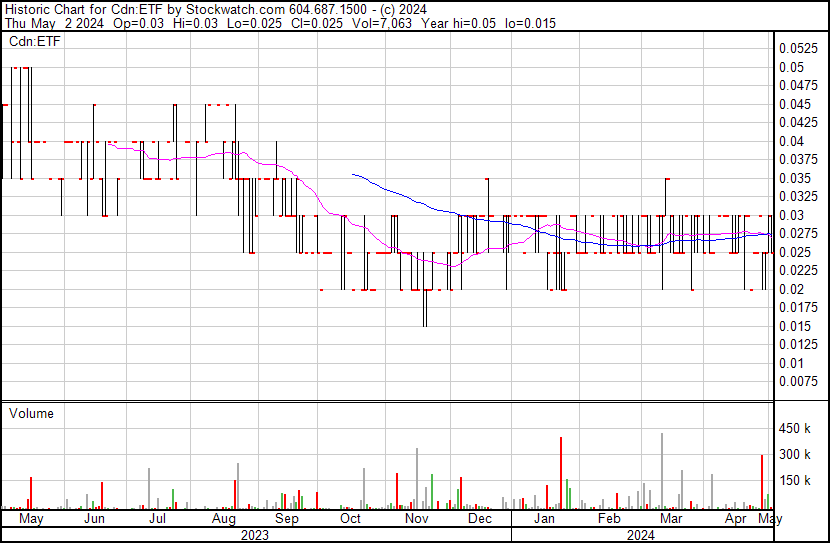Click the 0.035 price axis label
830x543 pixels.
[x=795, y=178]
